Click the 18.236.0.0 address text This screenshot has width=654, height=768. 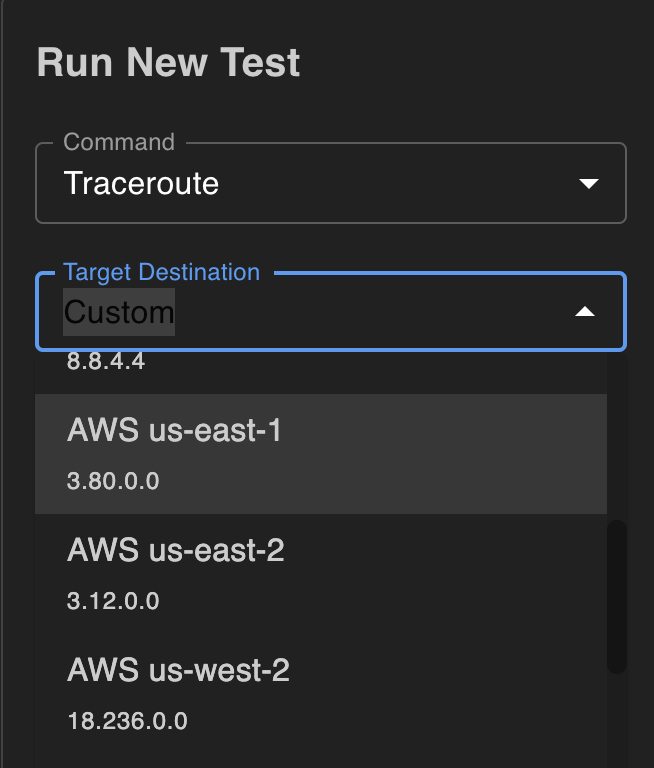click(127, 721)
